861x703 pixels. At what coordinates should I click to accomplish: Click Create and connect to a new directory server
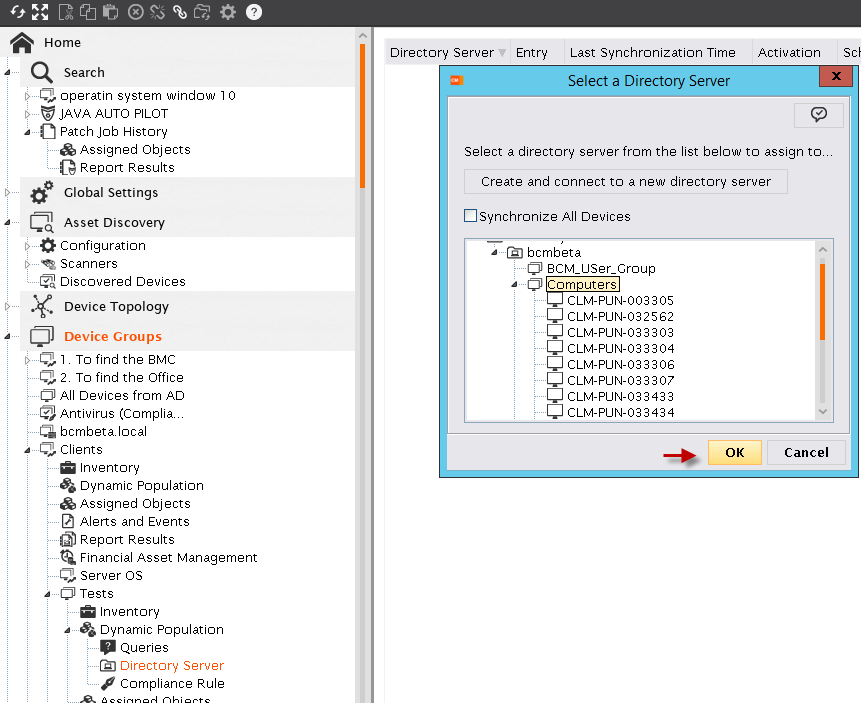pyautogui.click(x=626, y=182)
